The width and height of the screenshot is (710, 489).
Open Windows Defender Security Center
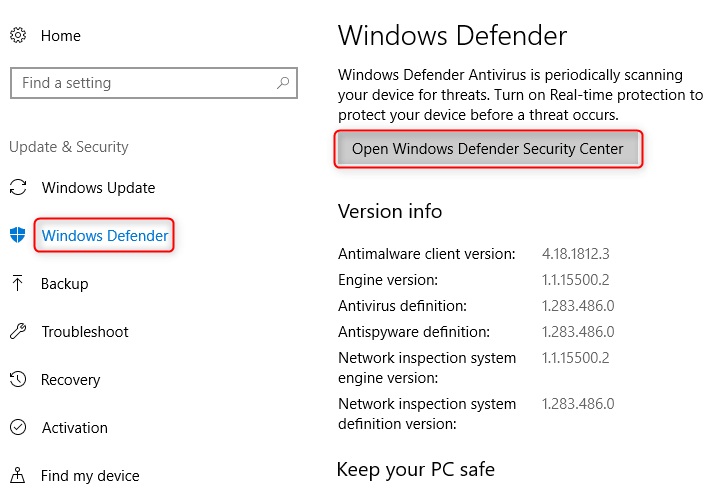pyautogui.click(x=487, y=149)
